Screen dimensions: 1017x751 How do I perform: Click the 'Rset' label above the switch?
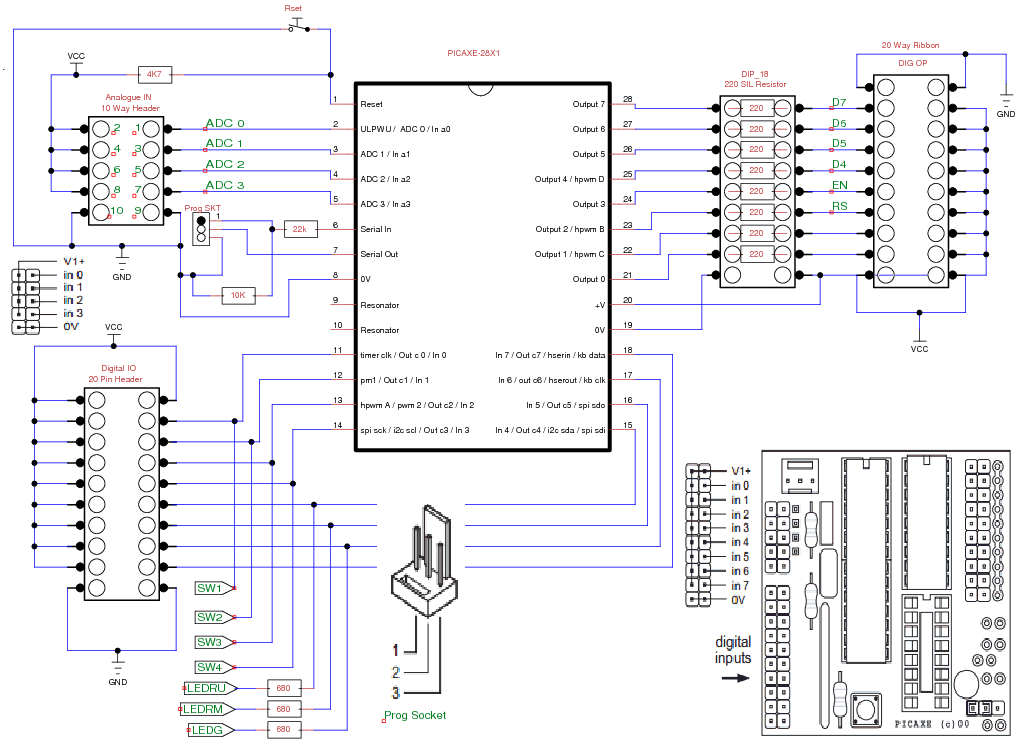pos(293,8)
